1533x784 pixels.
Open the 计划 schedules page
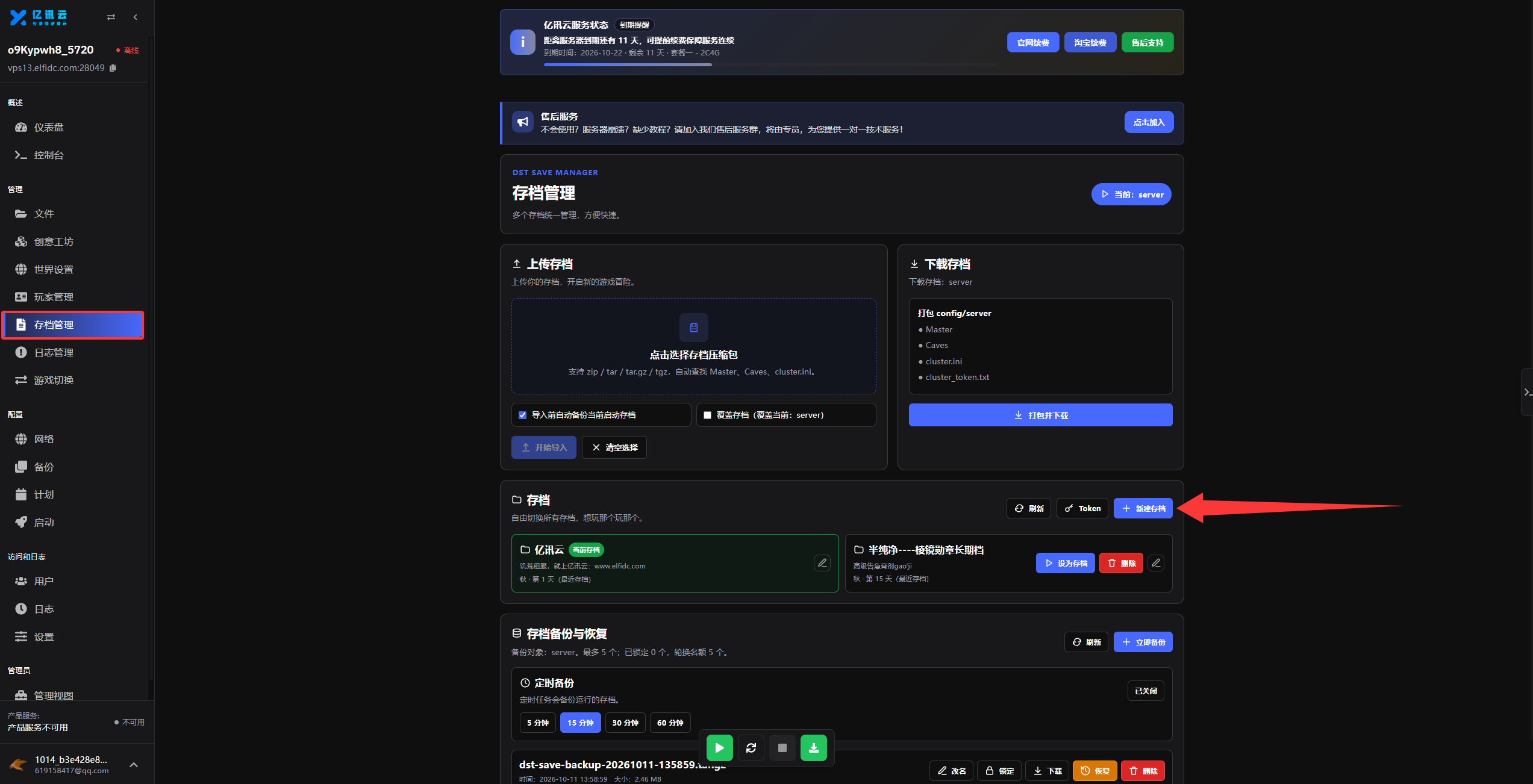coord(72,494)
